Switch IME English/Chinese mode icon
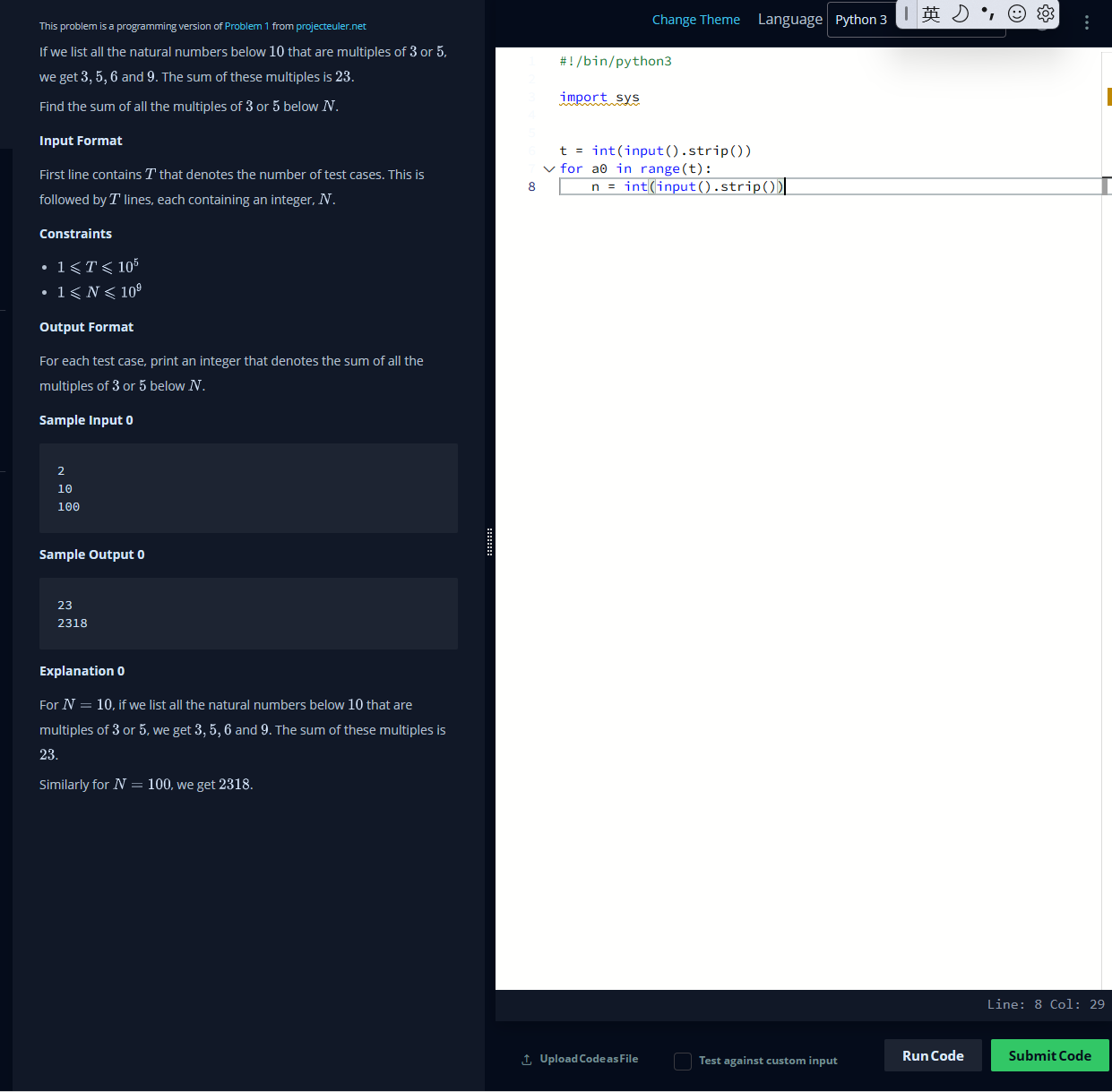Image resolution: width=1112 pixels, height=1092 pixels. coord(931,13)
